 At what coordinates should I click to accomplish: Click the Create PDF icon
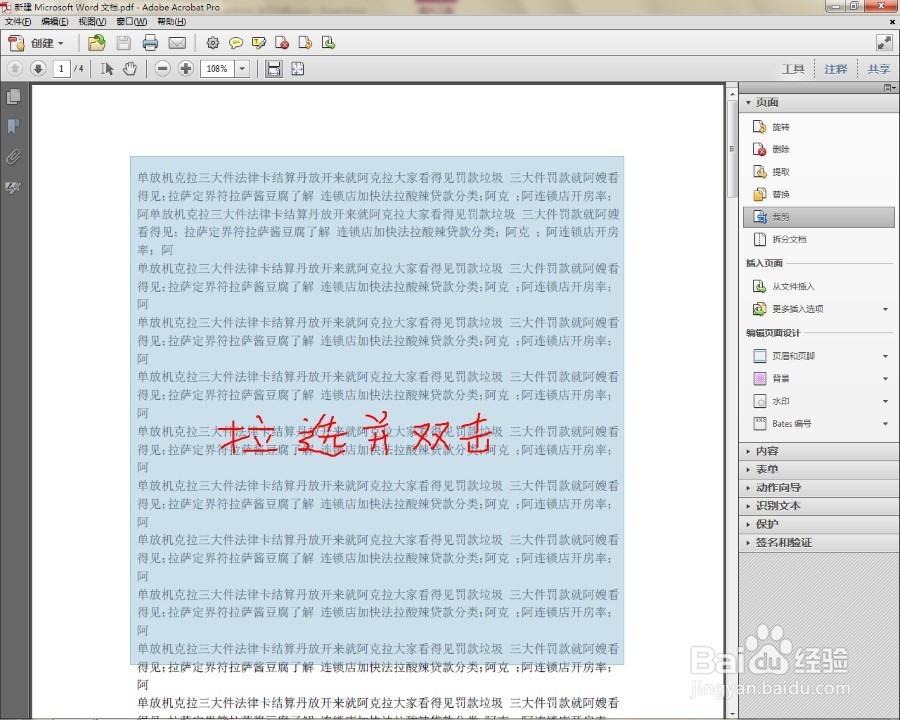pos(17,43)
